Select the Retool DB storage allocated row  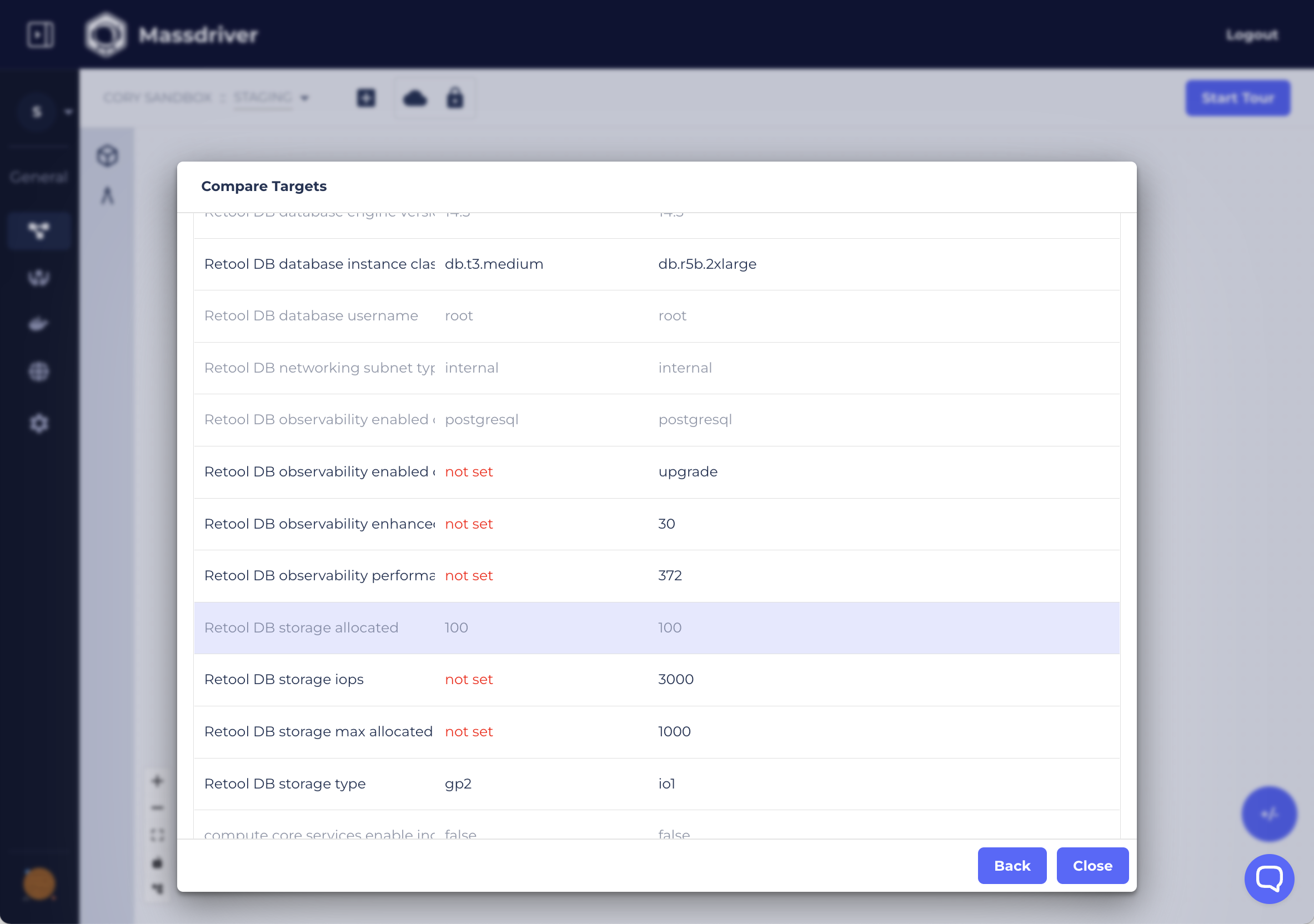coord(656,627)
